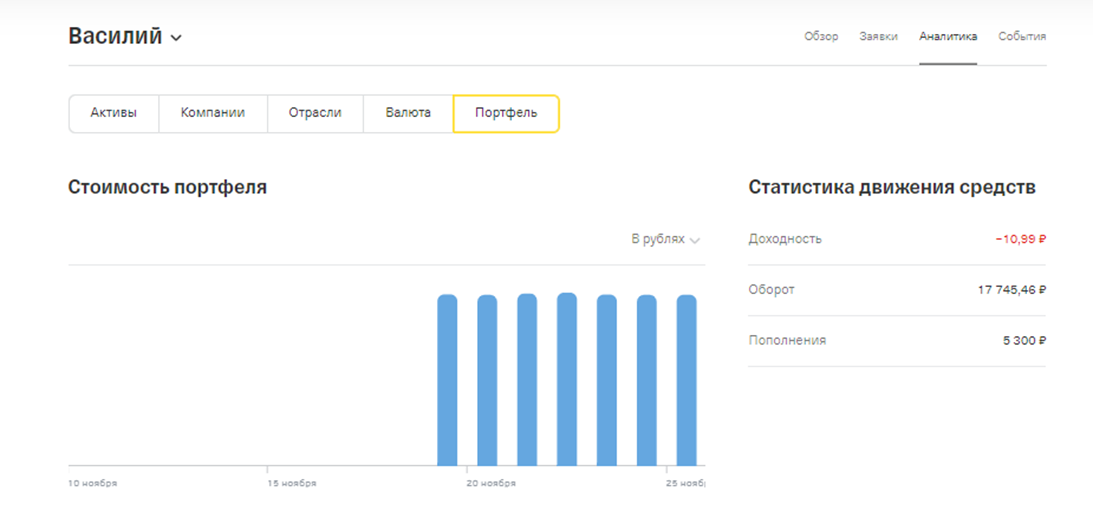Open the Василий account dropdown
This screenshot has width=1093, height=524.
coord(125,37)
